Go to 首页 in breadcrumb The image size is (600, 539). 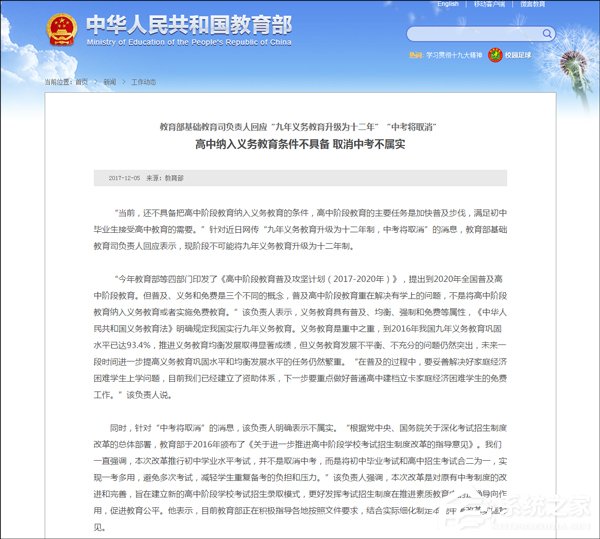pos(82,82)
